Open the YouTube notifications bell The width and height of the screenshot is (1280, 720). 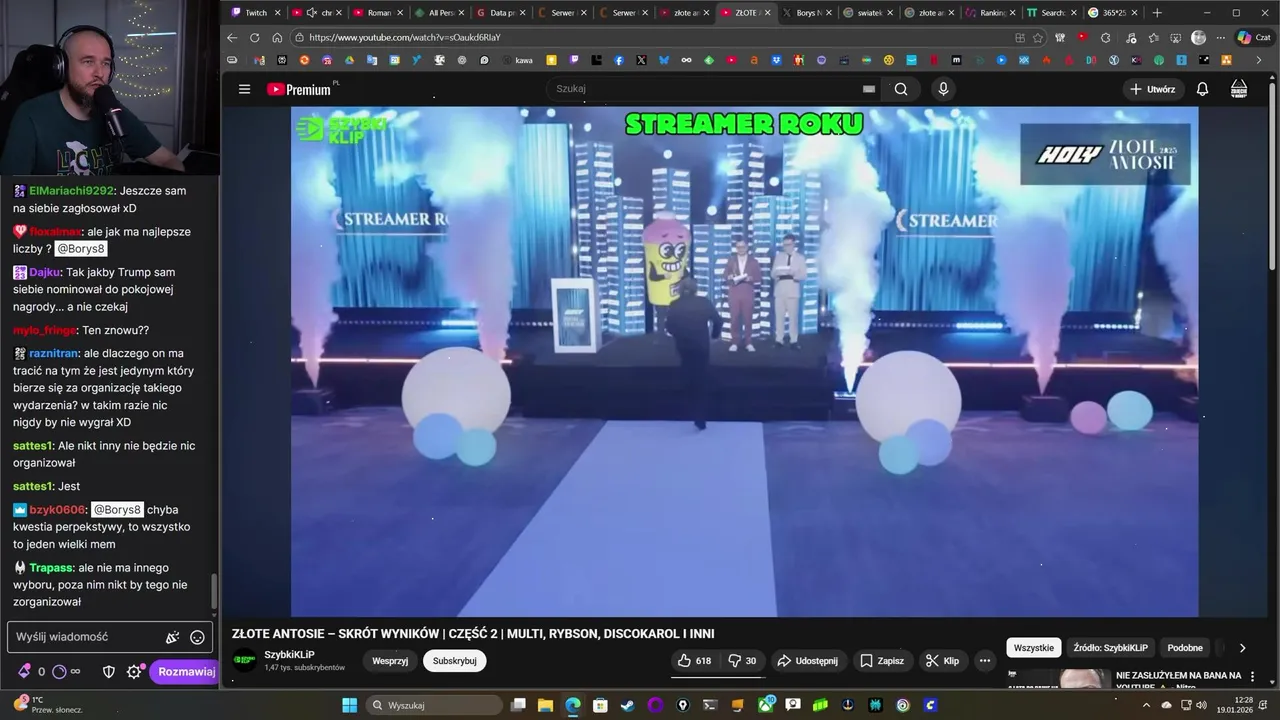click(1202, 89)
